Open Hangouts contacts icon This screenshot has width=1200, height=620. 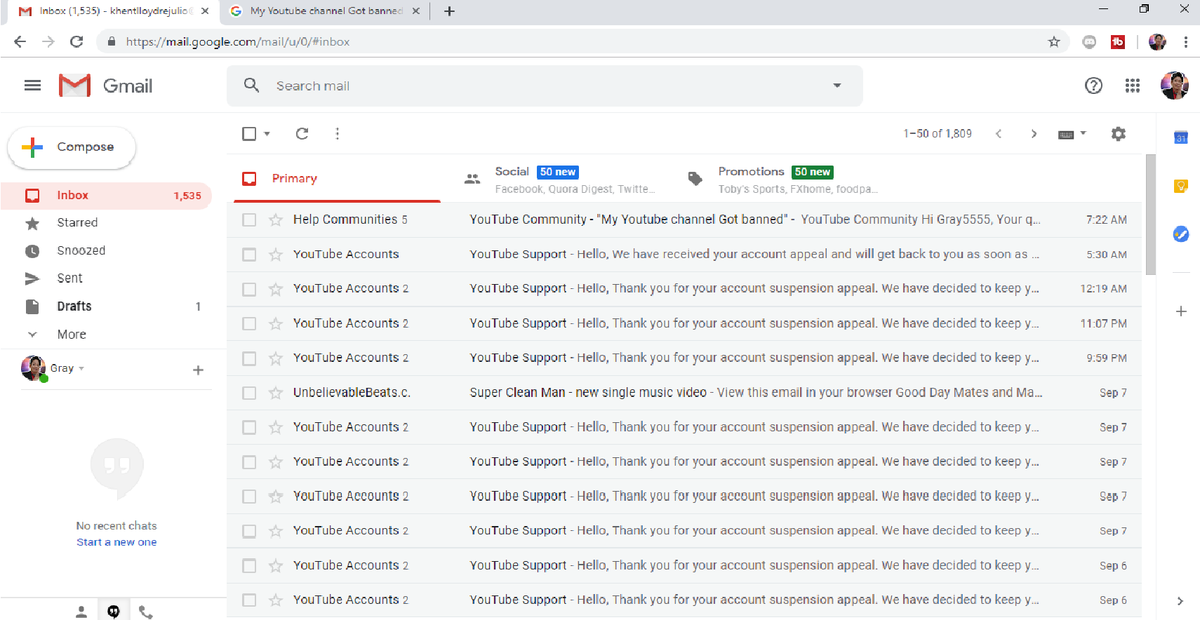(x=81, y=611)
